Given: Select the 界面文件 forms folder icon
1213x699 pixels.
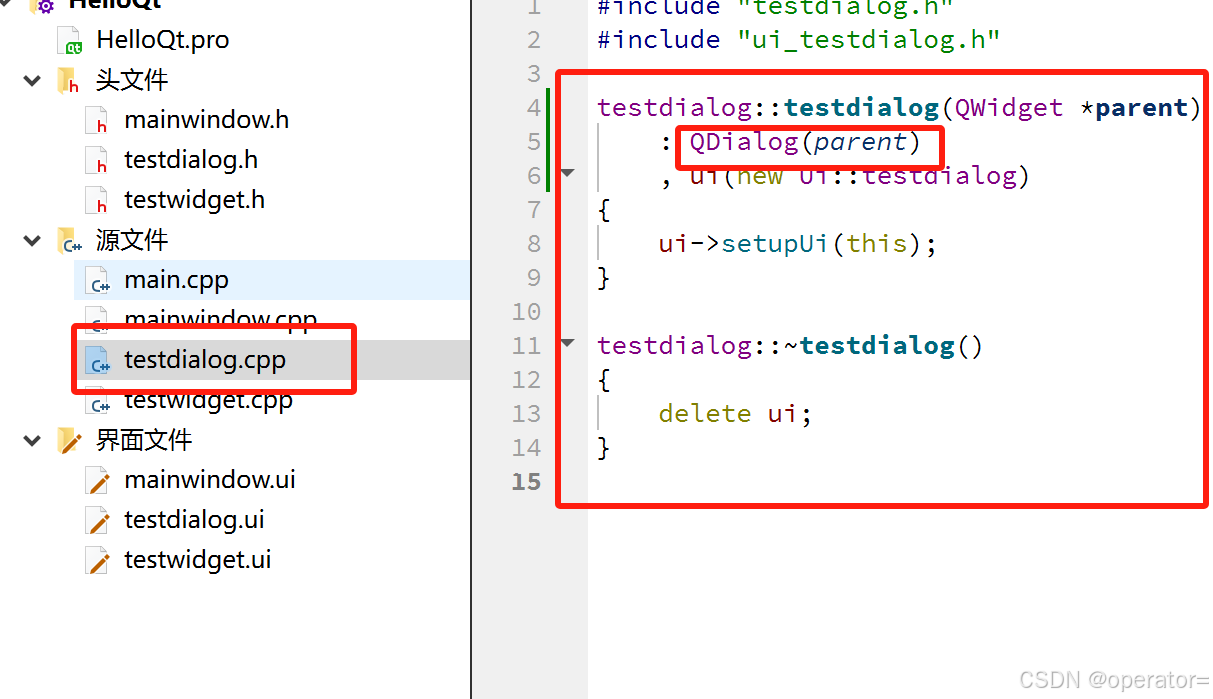Looking at the screenshot, I should pyautogui.click(x=68, y=441).
